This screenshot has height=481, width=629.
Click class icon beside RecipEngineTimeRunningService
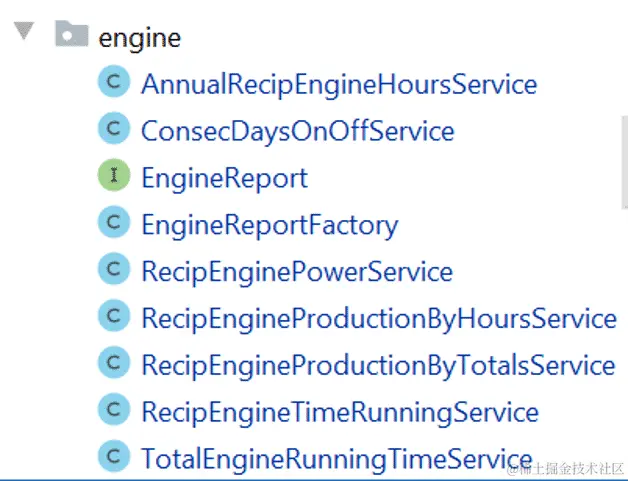114,410
